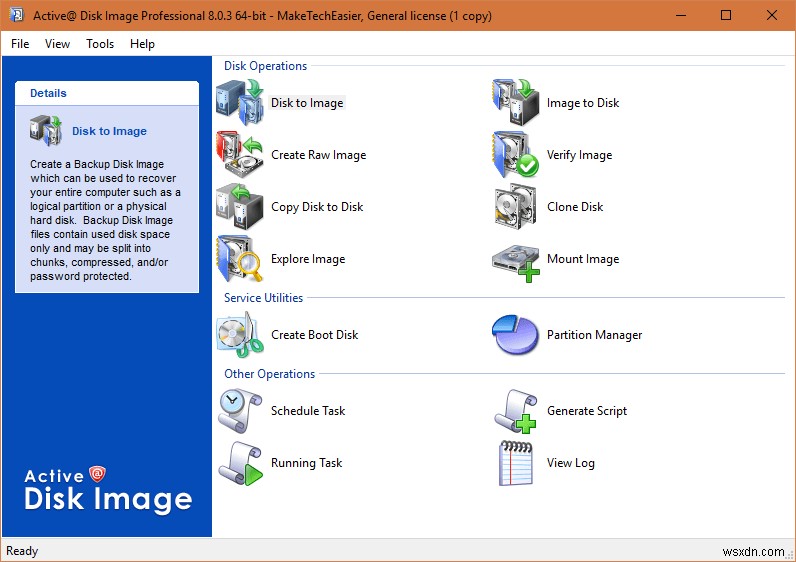Click the Disk to Image details link
The image size is (796, 562).
[x=109, y=131]
